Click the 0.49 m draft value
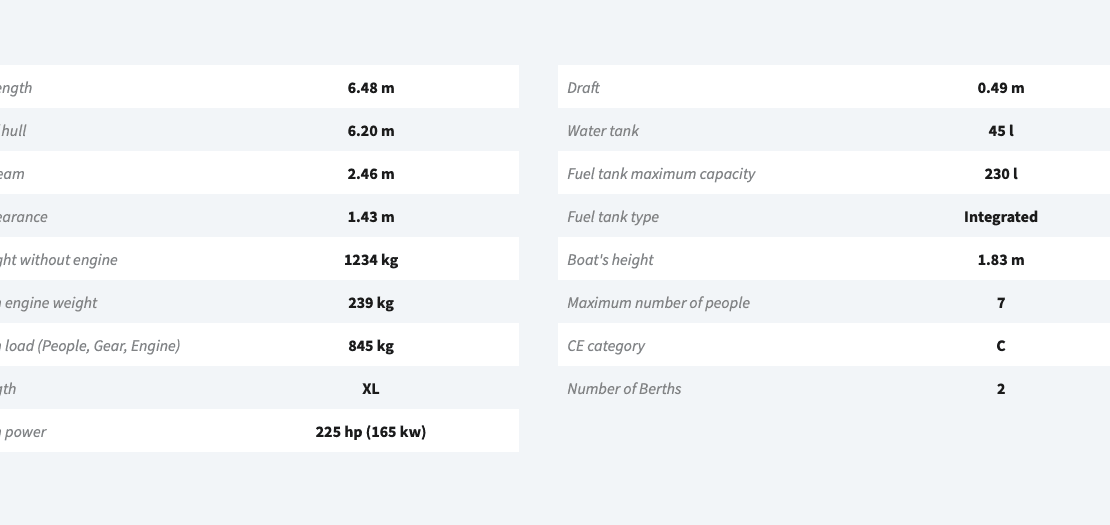Screen dimensions: 1110x525 pyautogui.click(x=1001, y=88)
